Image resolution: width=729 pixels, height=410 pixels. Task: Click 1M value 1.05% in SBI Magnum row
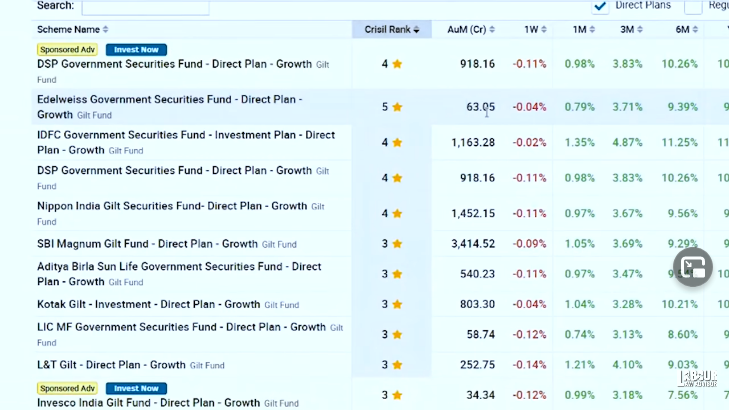pos(580,244)
